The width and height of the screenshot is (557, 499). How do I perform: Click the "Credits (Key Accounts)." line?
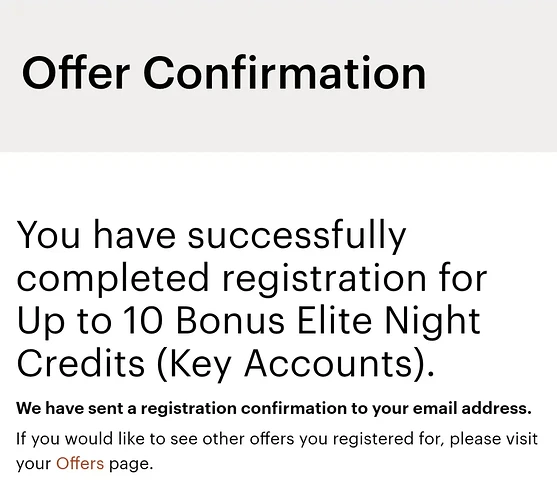[x=225, y=364]
